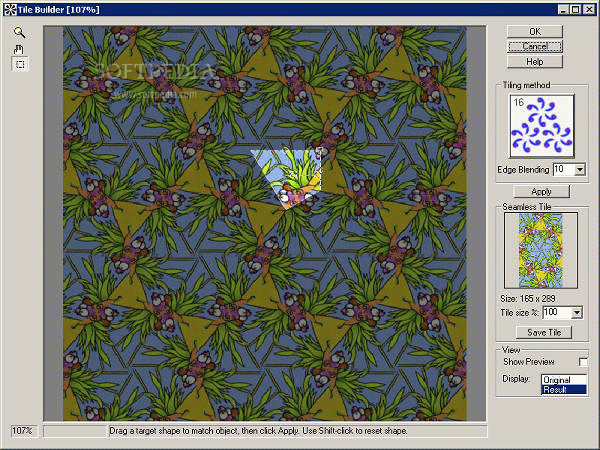
Task: Minimize the Tile Builder window
Action: 562,10
